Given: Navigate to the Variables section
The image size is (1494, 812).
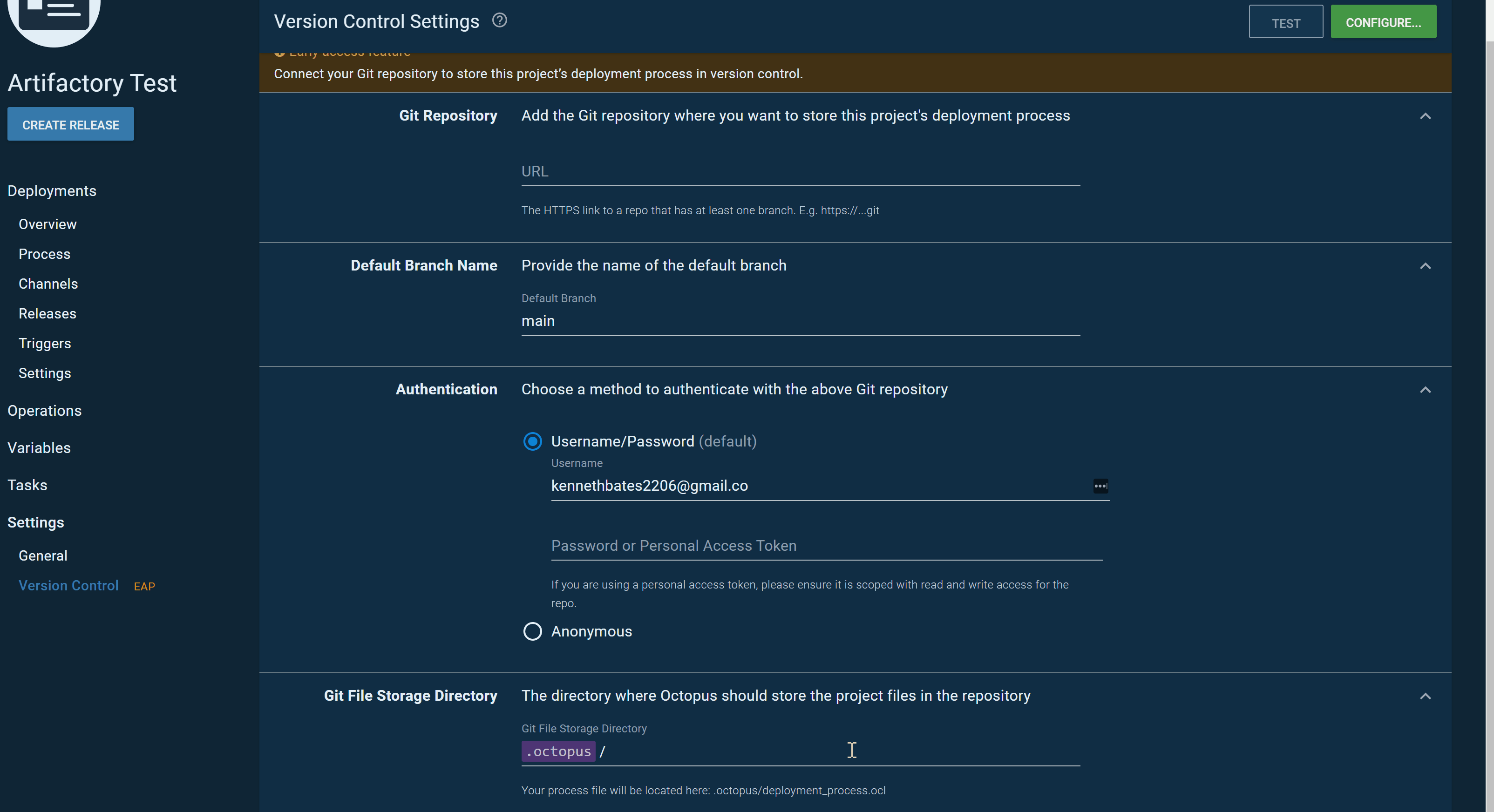Looking at the screenshot, I should pyautogui.click(x=39, y=447).
